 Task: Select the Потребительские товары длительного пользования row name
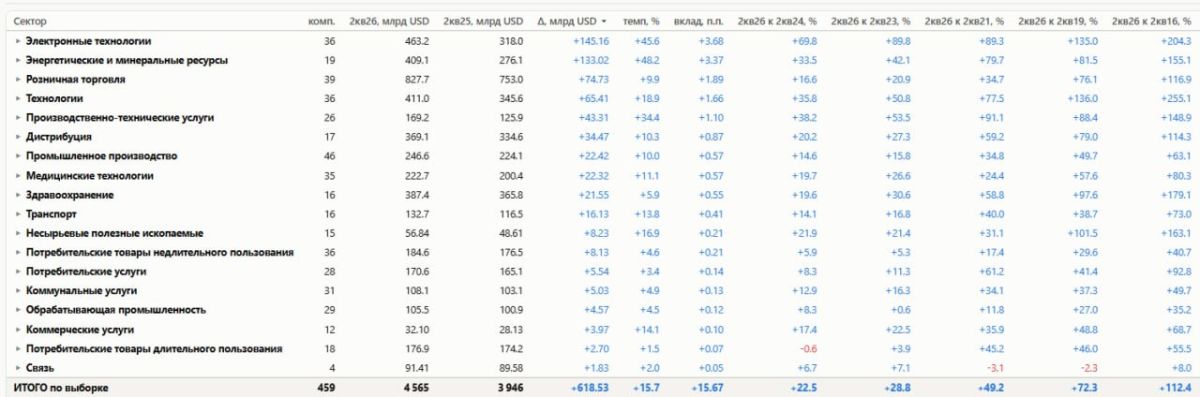coord(153,349)
